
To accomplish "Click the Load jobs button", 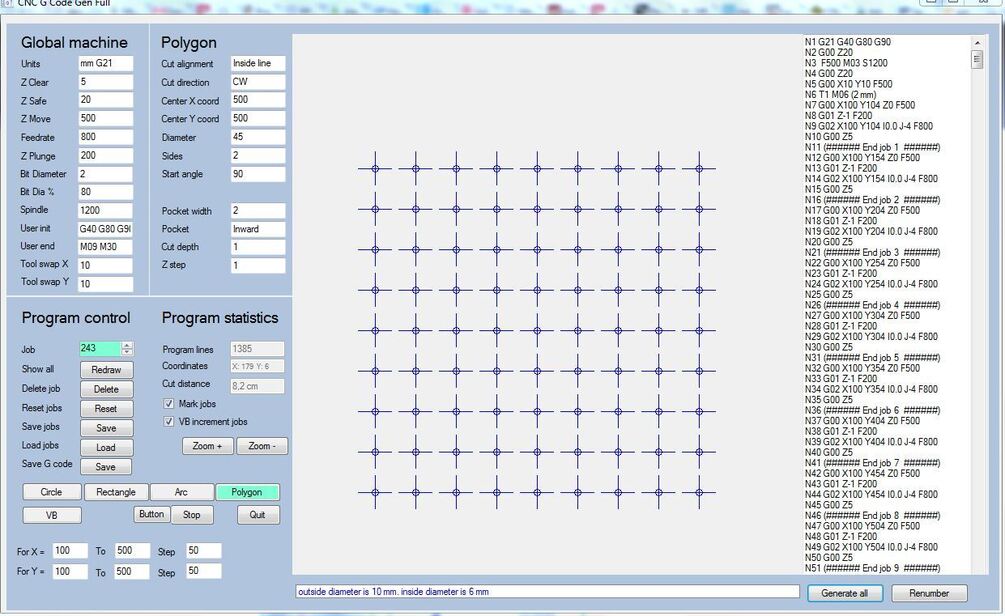I will (106, 447).
